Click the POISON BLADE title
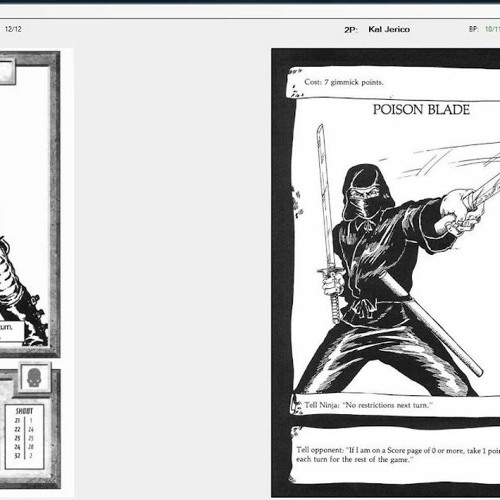The width and height of the screenshot is (500, 500). click(x=421, y=110)
